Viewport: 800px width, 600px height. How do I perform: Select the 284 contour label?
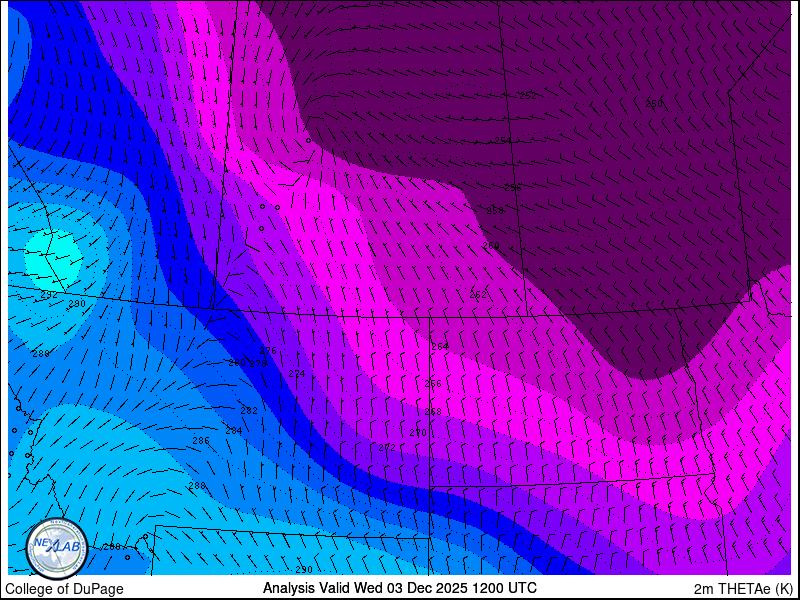[234, 431]
